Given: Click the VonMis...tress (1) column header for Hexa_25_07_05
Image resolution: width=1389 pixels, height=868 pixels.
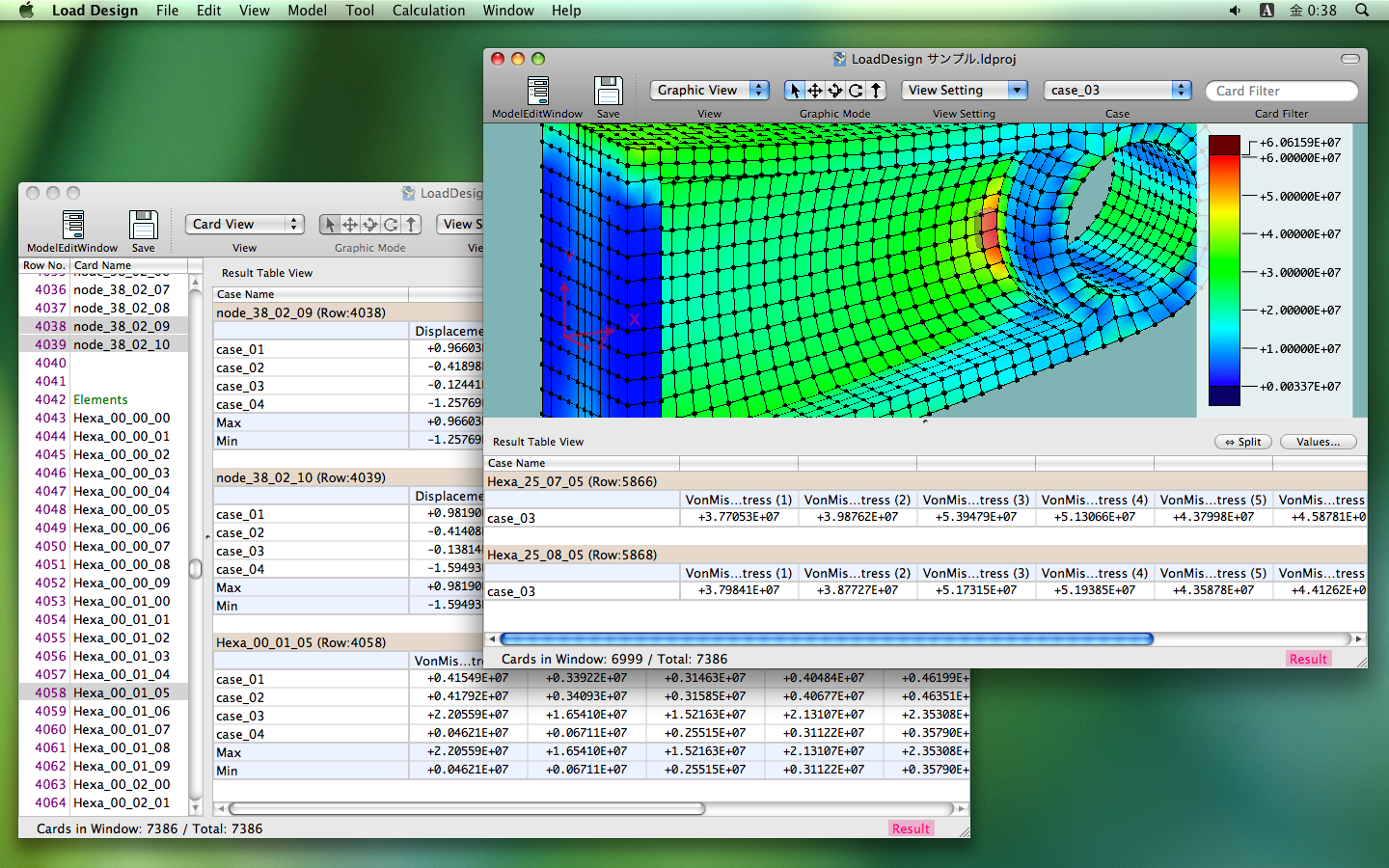Looking at the screenshot, I should coord(739,500).
